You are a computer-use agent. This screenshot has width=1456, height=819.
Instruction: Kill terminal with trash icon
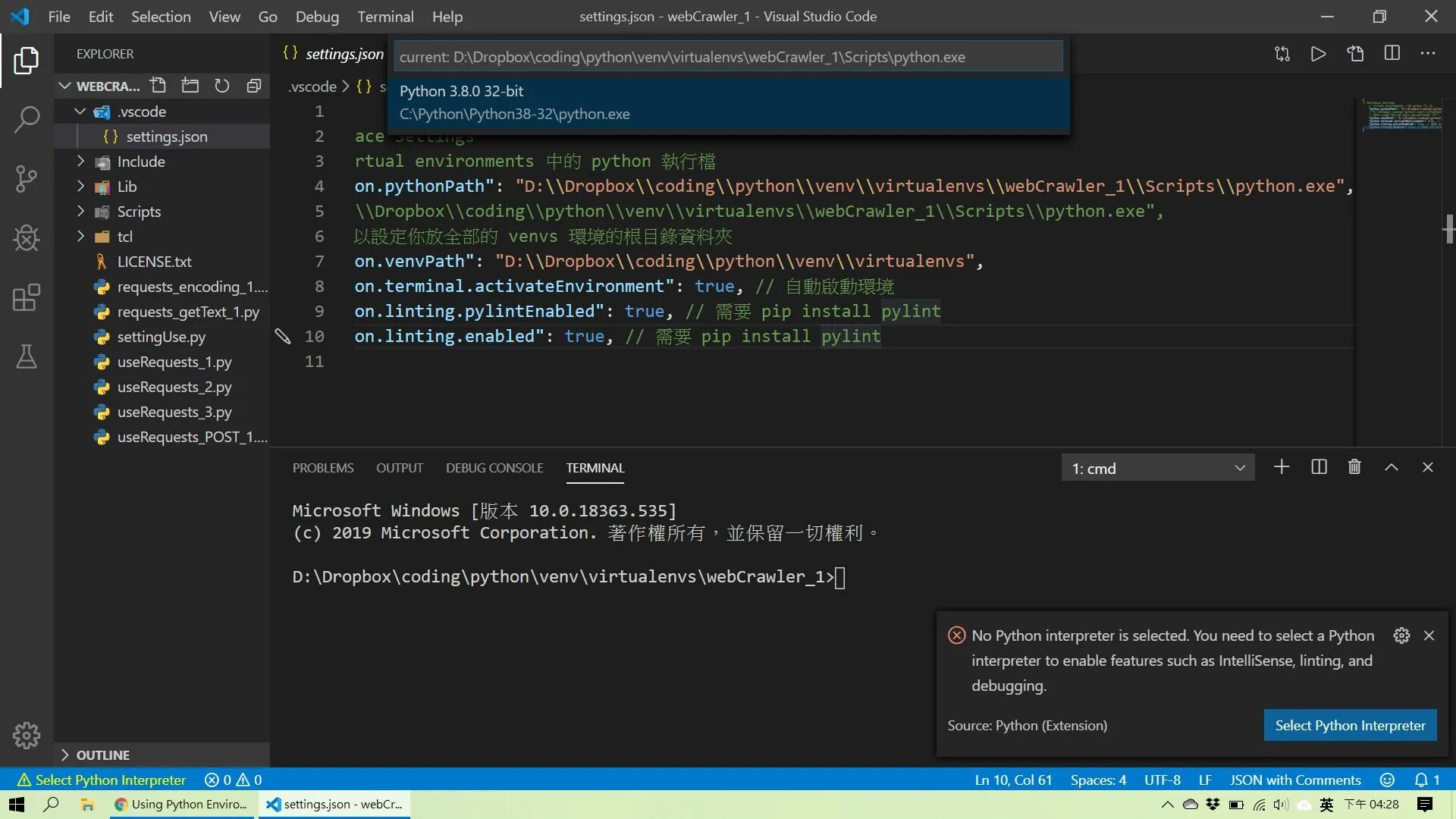point(1354,467)
